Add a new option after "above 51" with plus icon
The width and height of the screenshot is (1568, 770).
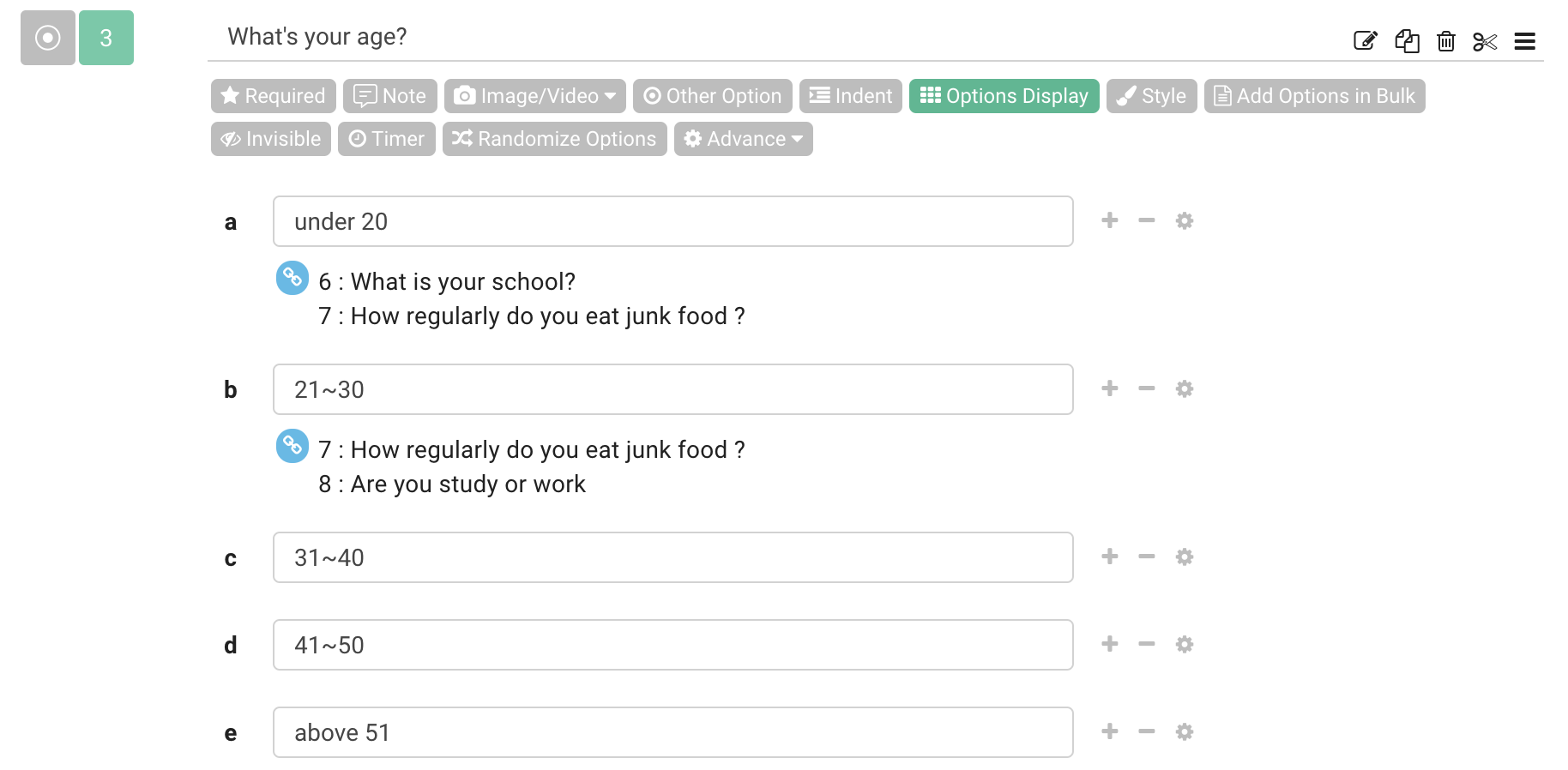point(1109,731)
